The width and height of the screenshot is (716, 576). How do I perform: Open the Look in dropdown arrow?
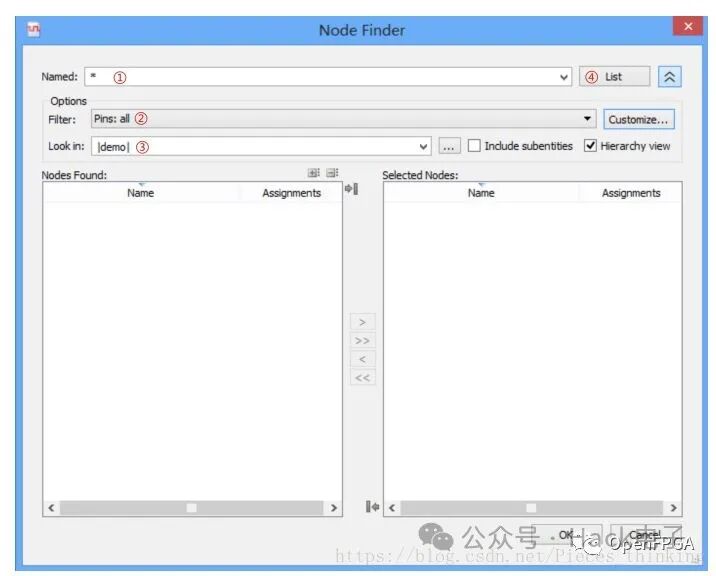click(424, 147)
